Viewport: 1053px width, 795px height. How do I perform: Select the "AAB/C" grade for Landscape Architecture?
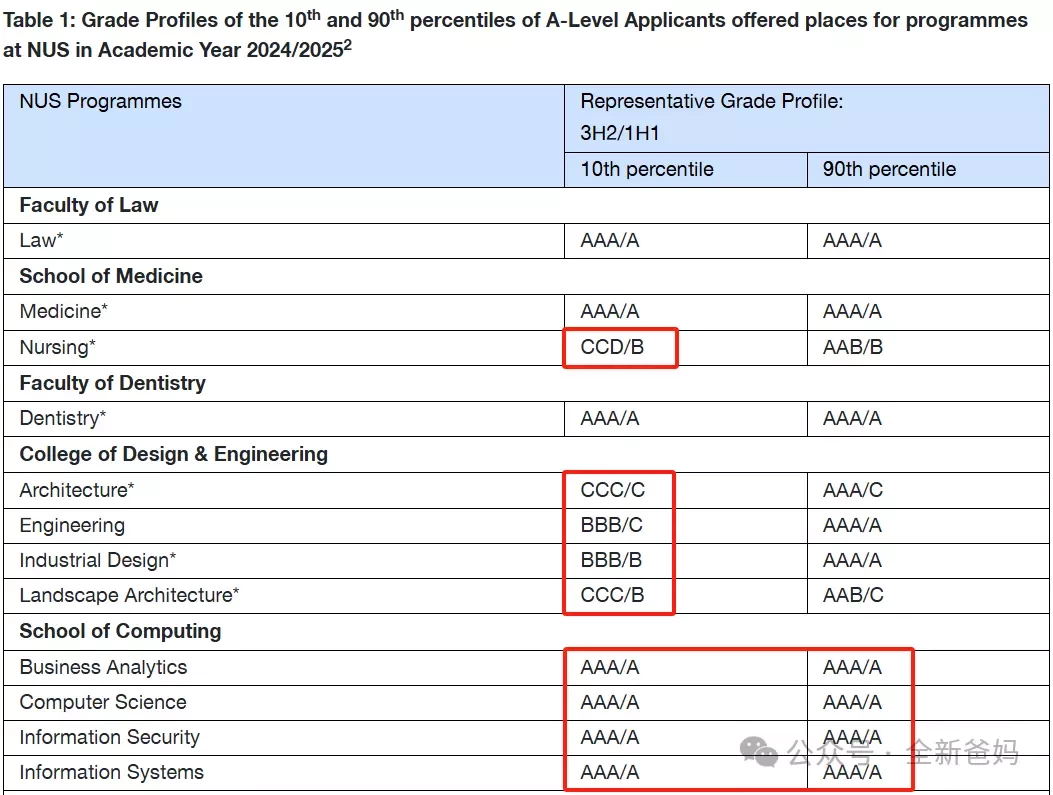click(853, 595)
